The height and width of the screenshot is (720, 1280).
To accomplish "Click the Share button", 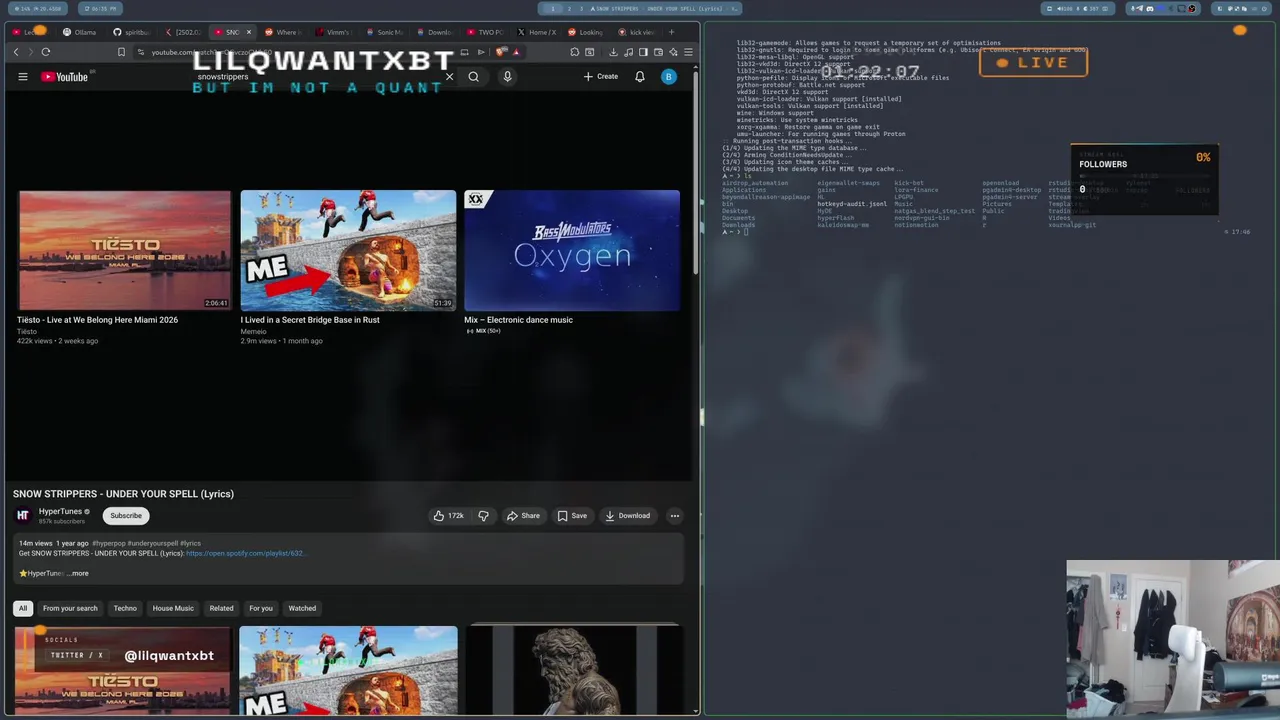I will pos(523,516).
